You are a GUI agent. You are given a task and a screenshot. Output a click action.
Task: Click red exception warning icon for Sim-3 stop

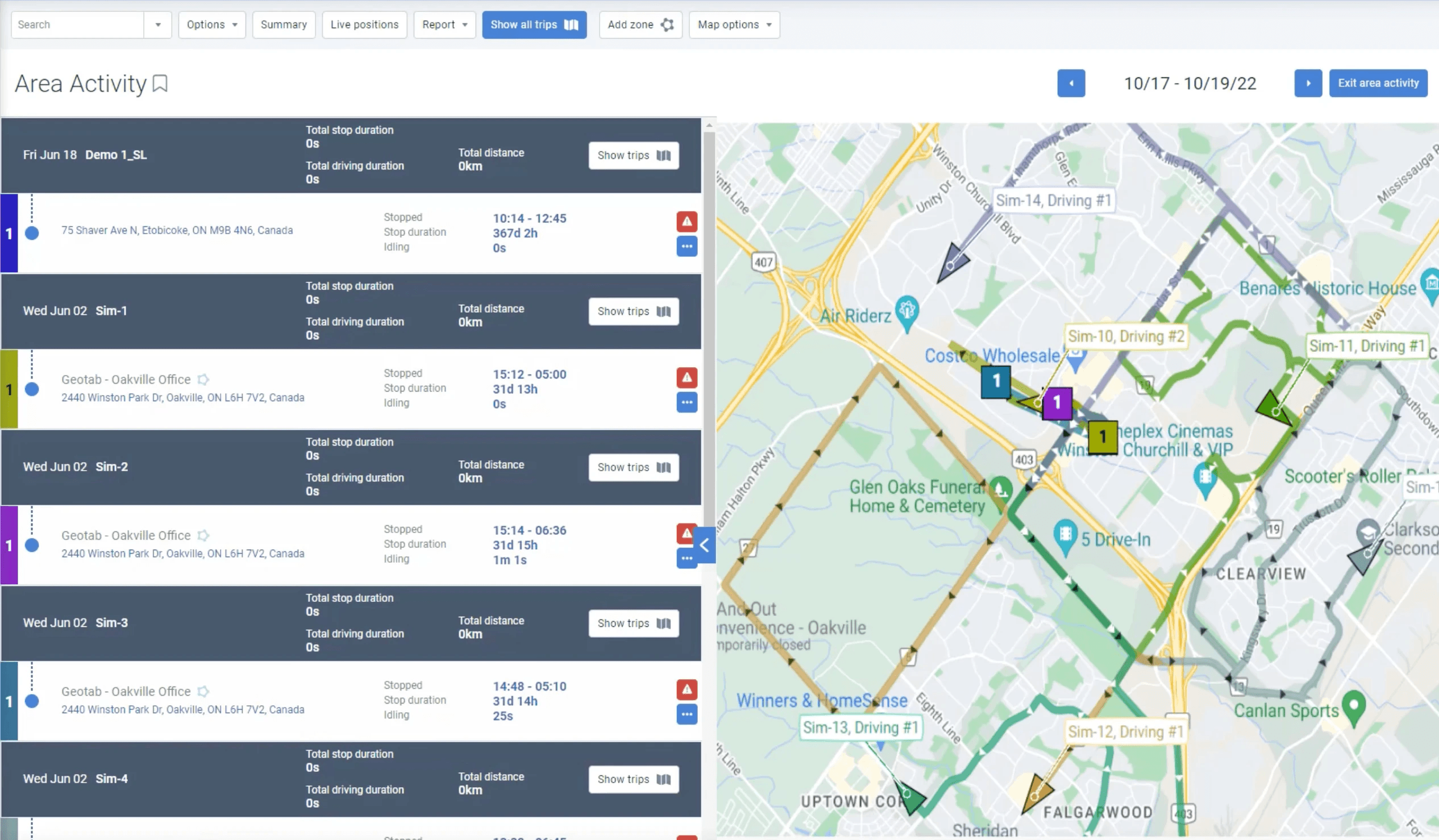tap(687, 689)
